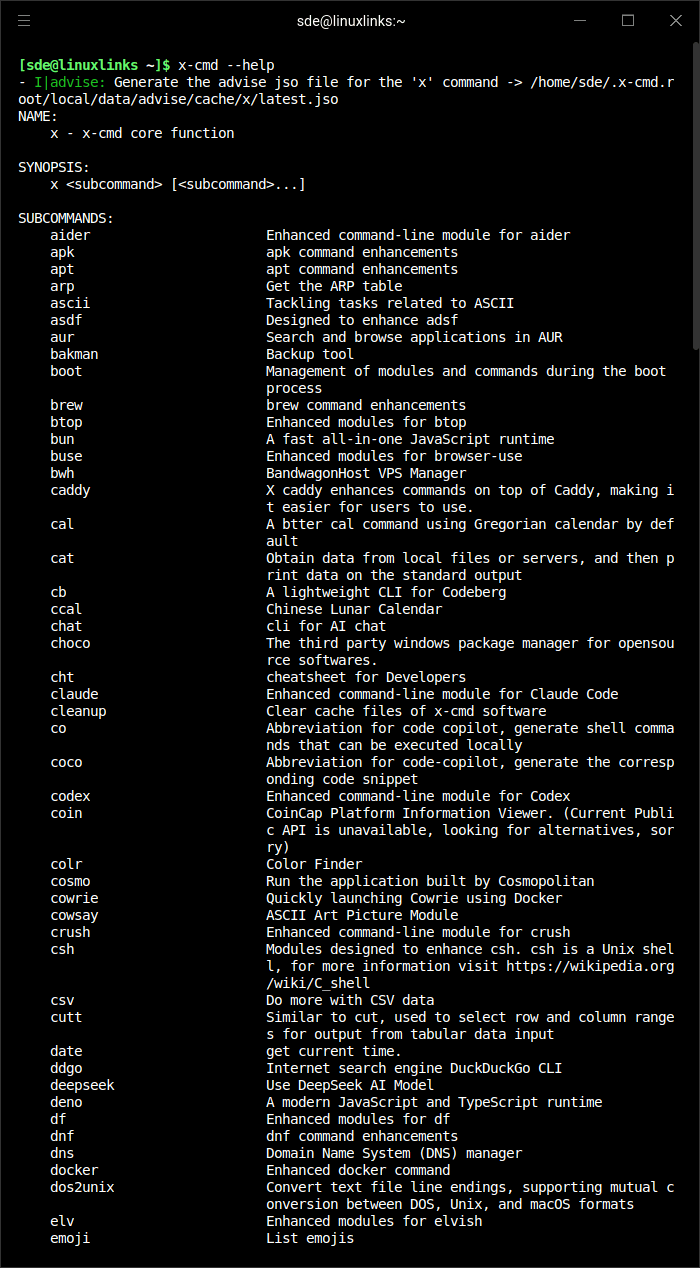
Task: Click the 'cowsay' ASCII Art module entry
Action: tap(74, 914)
